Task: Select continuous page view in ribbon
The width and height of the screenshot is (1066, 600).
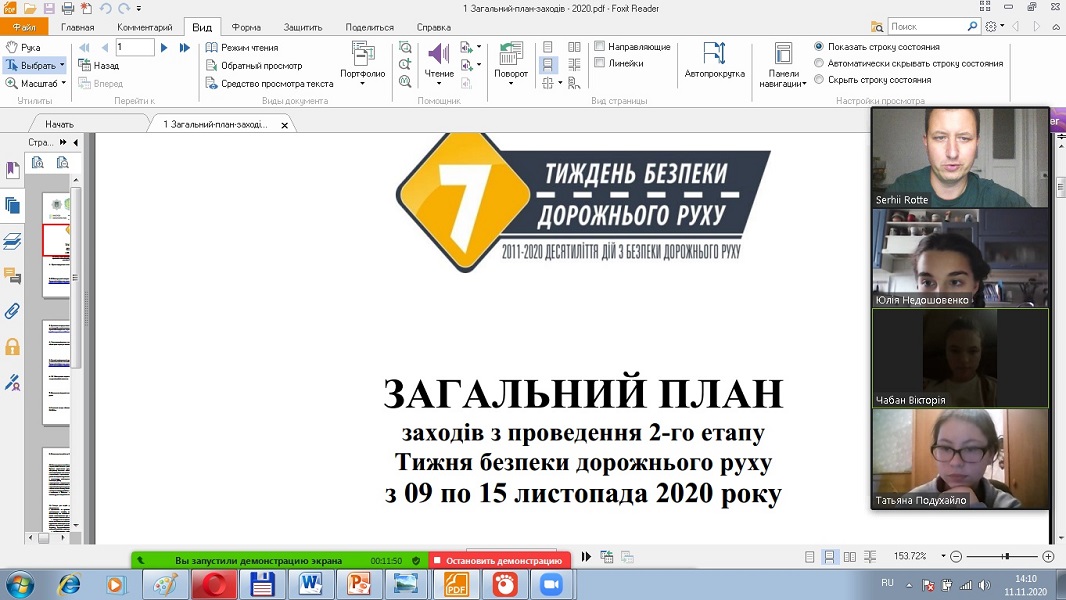Action: pyautogui.click(x=548, y=65)
